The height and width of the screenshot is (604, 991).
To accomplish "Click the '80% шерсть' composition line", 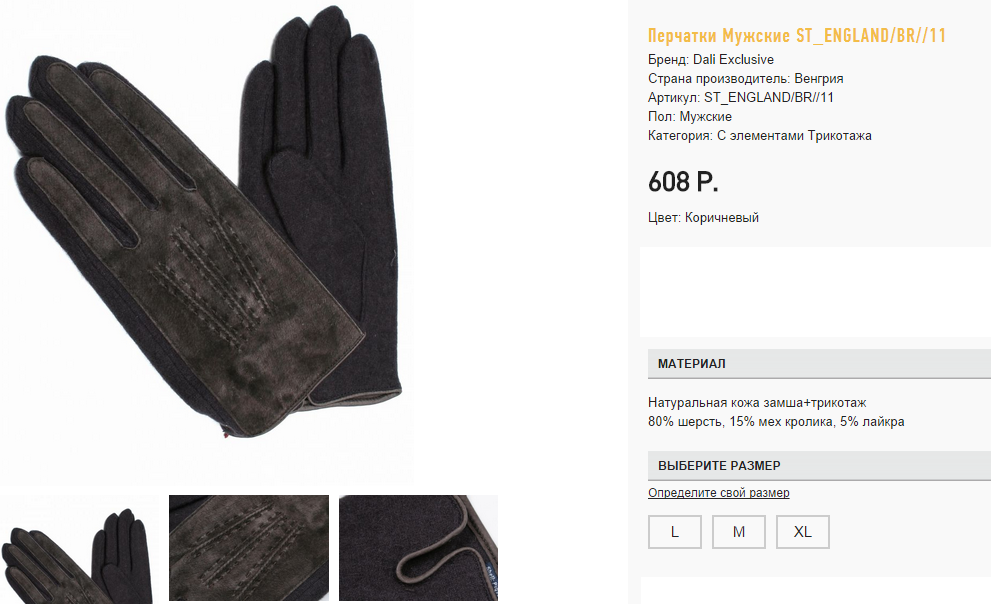I will coord(776,421).
